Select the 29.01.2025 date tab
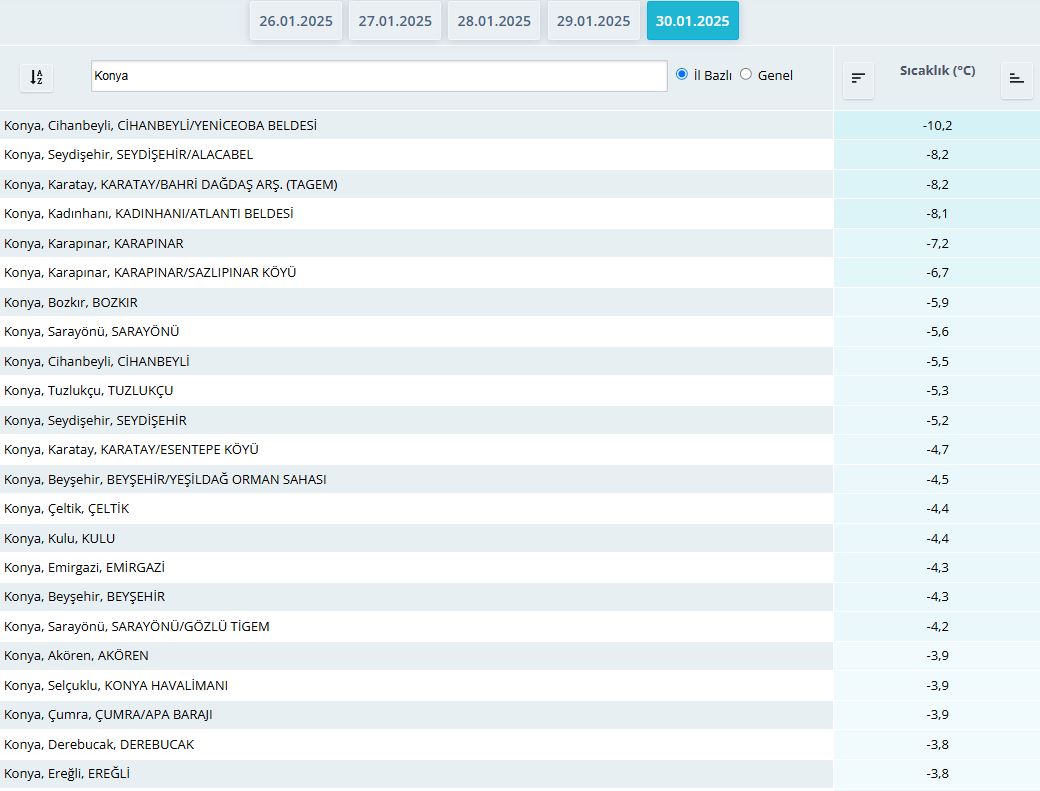 593,21
